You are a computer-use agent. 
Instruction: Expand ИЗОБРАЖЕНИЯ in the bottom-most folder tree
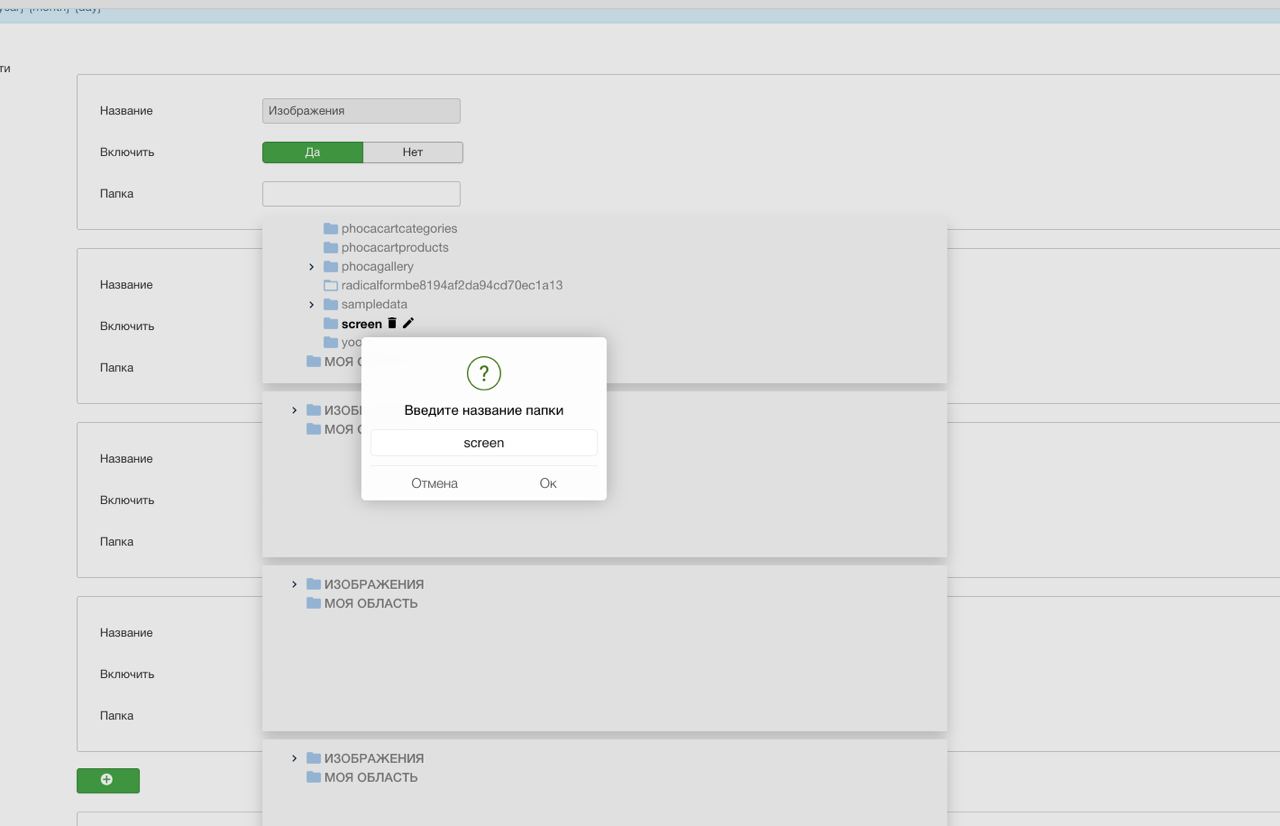(294, 759)
